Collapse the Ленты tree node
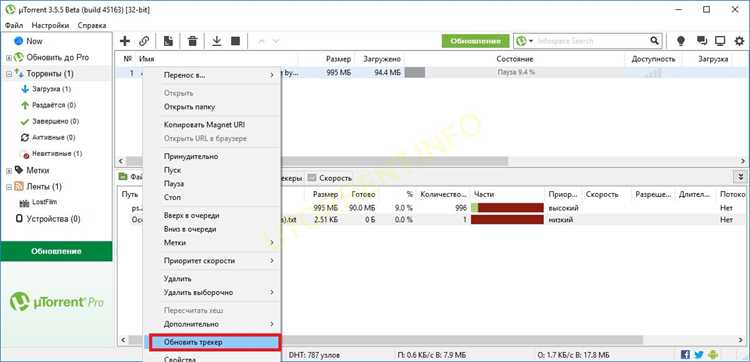 point(9,187)
